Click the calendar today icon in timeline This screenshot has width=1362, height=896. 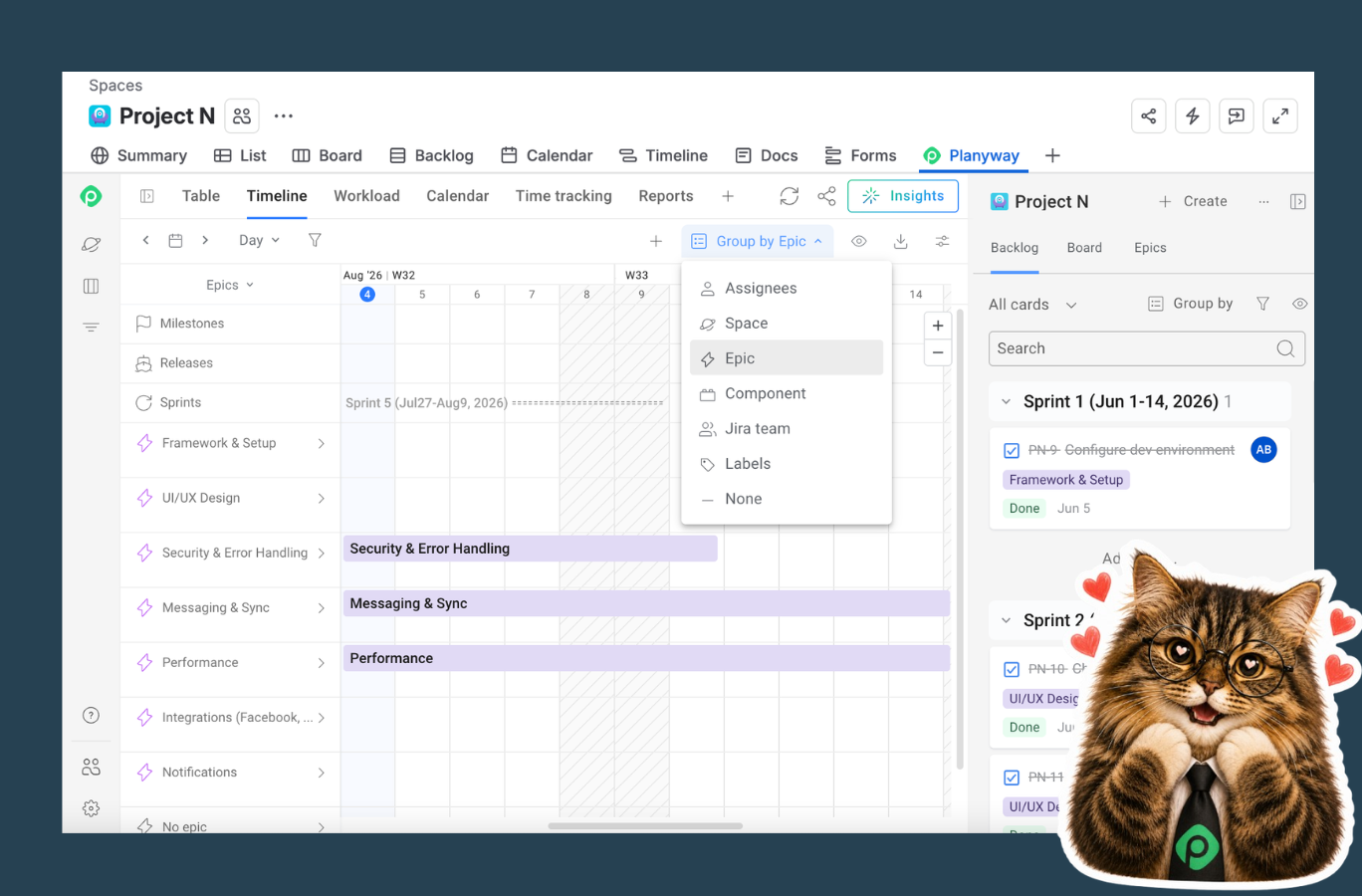click(x=175, y=240)
